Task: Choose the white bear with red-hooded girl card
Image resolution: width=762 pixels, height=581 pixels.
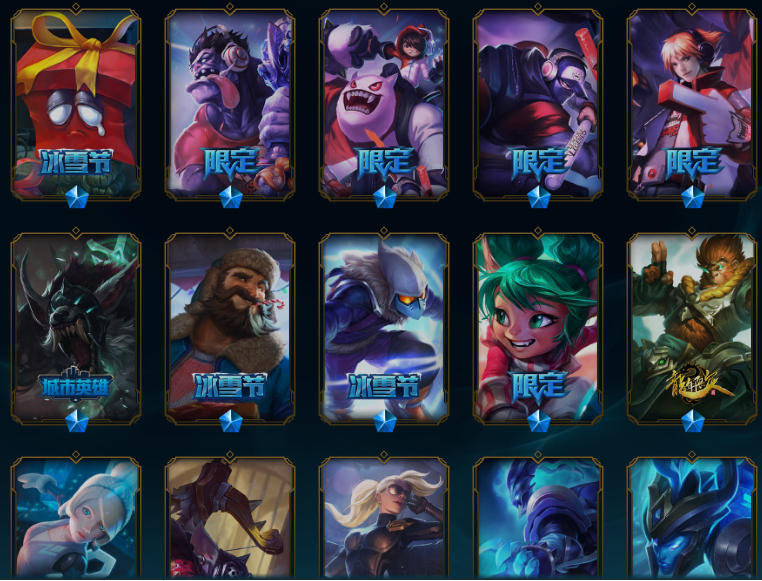Action: click(x=384, y=103)
